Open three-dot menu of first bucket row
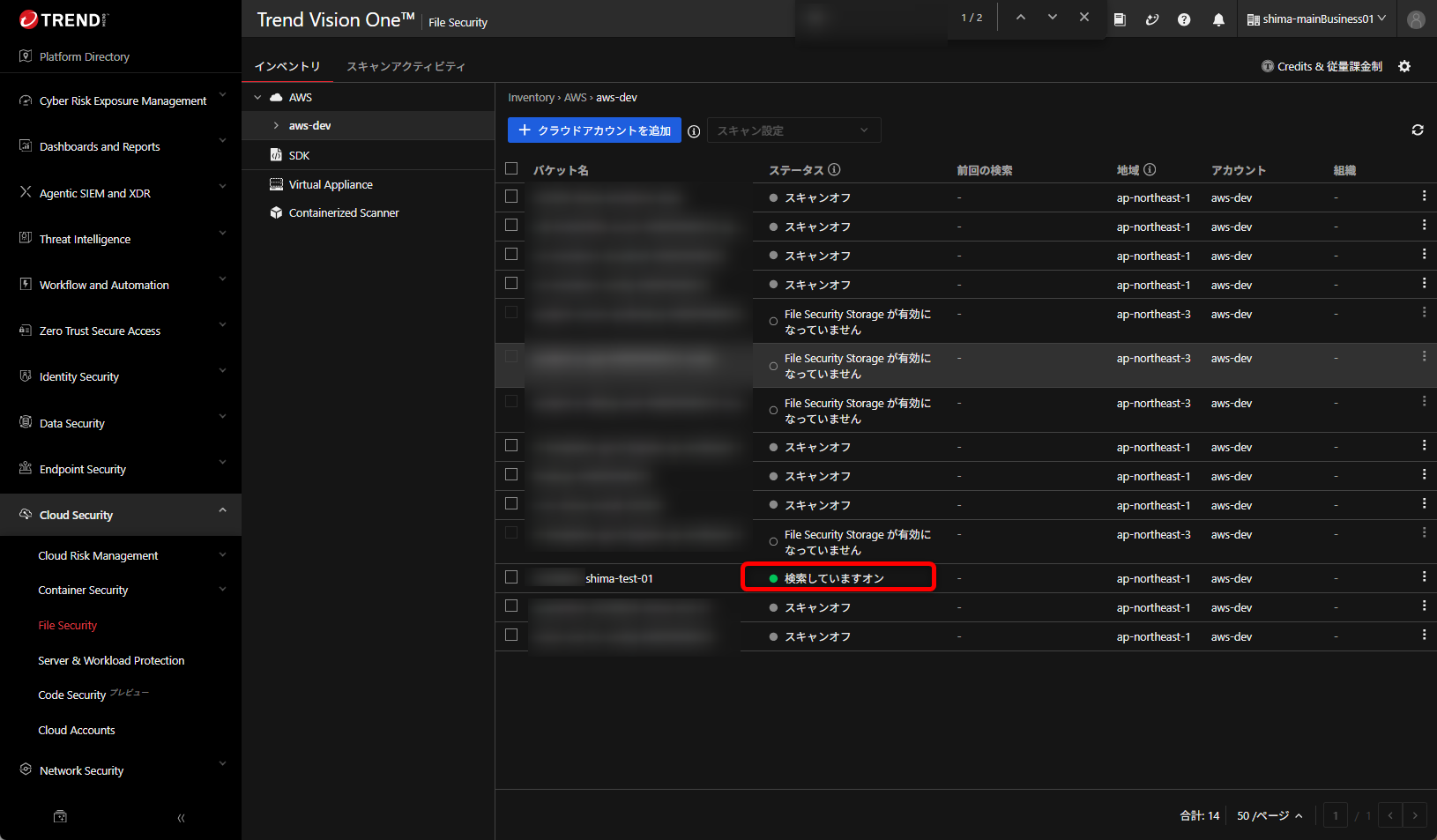The width and height of the screenshot is (1437, 840). click(1424, 196)
